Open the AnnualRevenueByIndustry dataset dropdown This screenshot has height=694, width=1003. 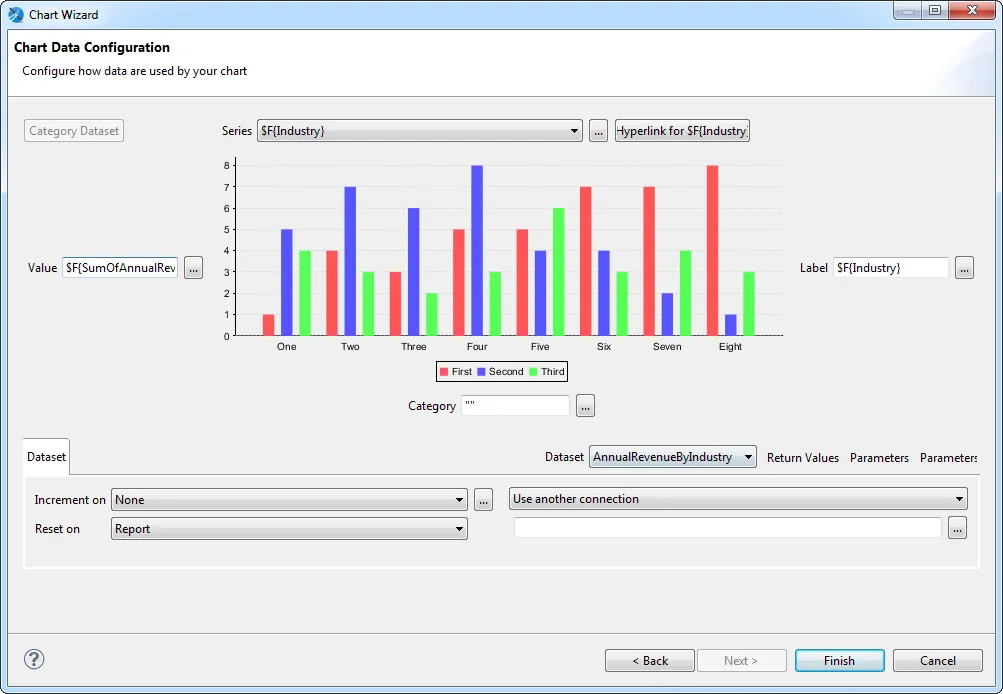pyautogui.click(x=748, y=456)
